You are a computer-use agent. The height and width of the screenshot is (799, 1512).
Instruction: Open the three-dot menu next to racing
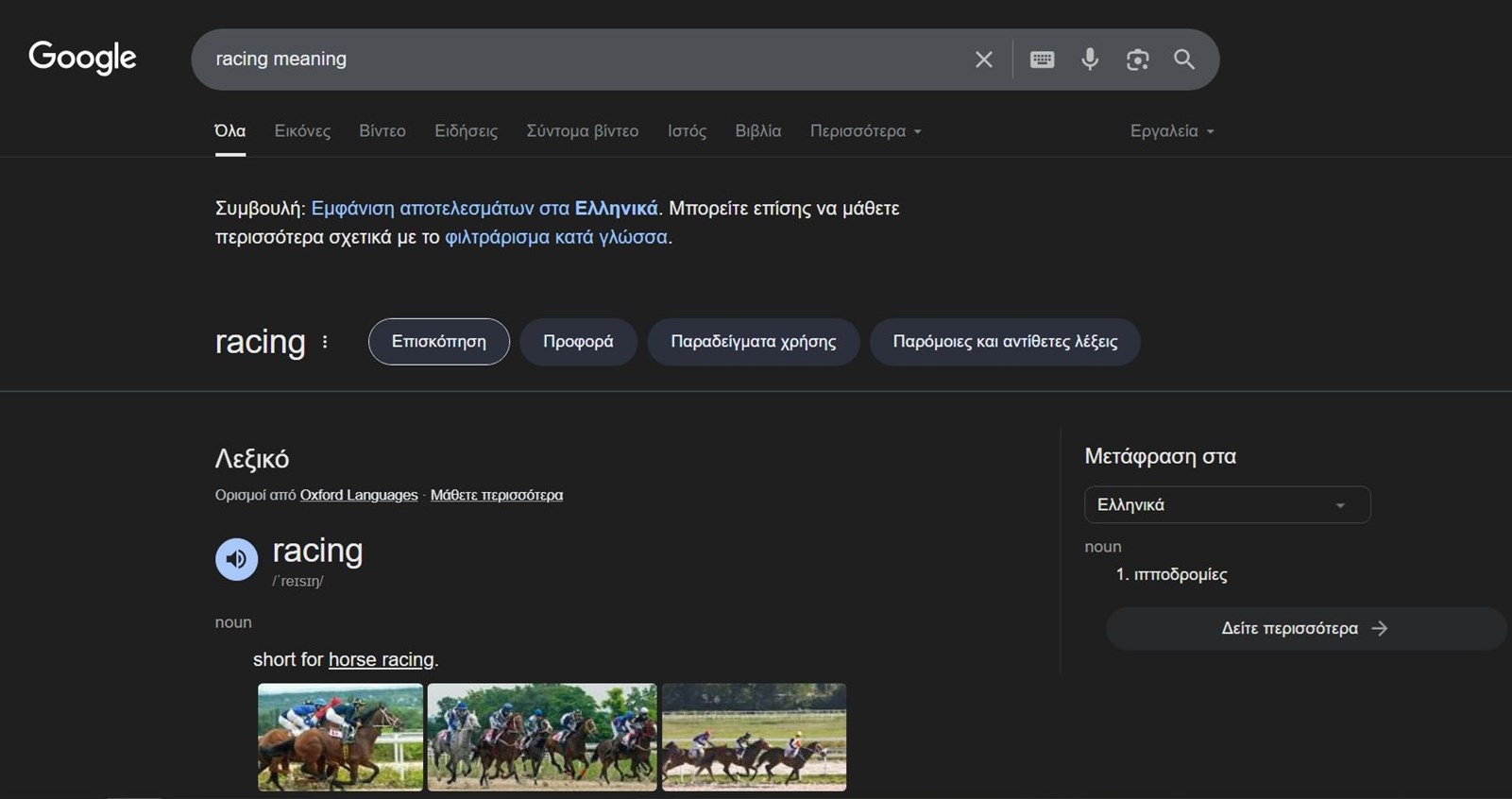click(x=325, y=342)
